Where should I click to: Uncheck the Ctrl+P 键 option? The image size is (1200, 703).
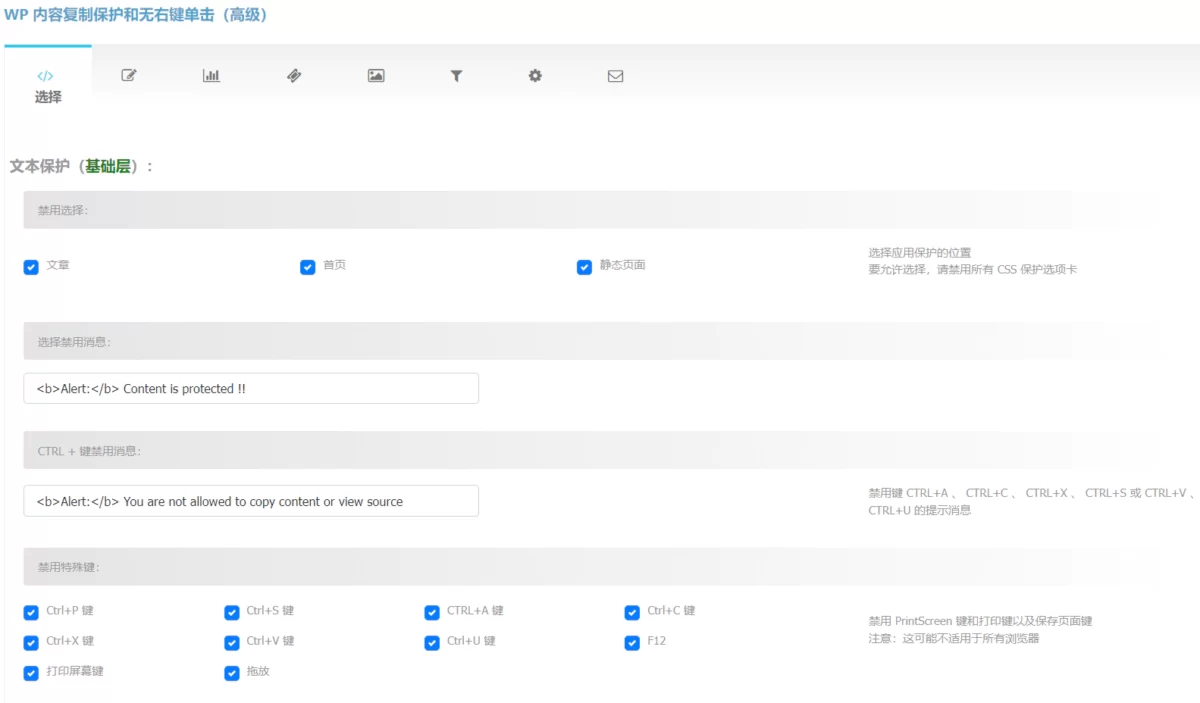pos(31,612)
